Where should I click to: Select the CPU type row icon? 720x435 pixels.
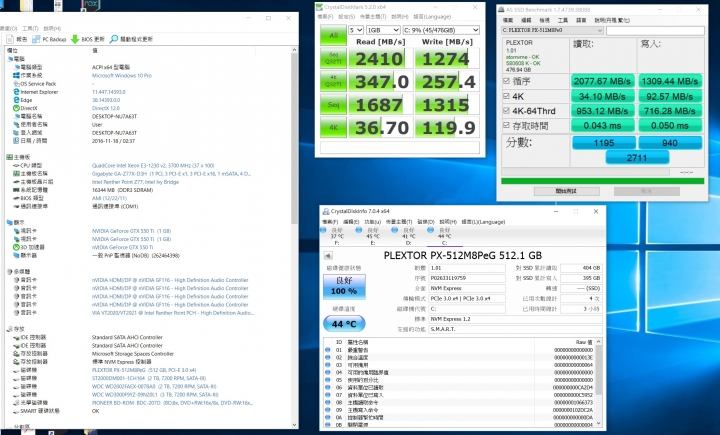coord(16,165)
